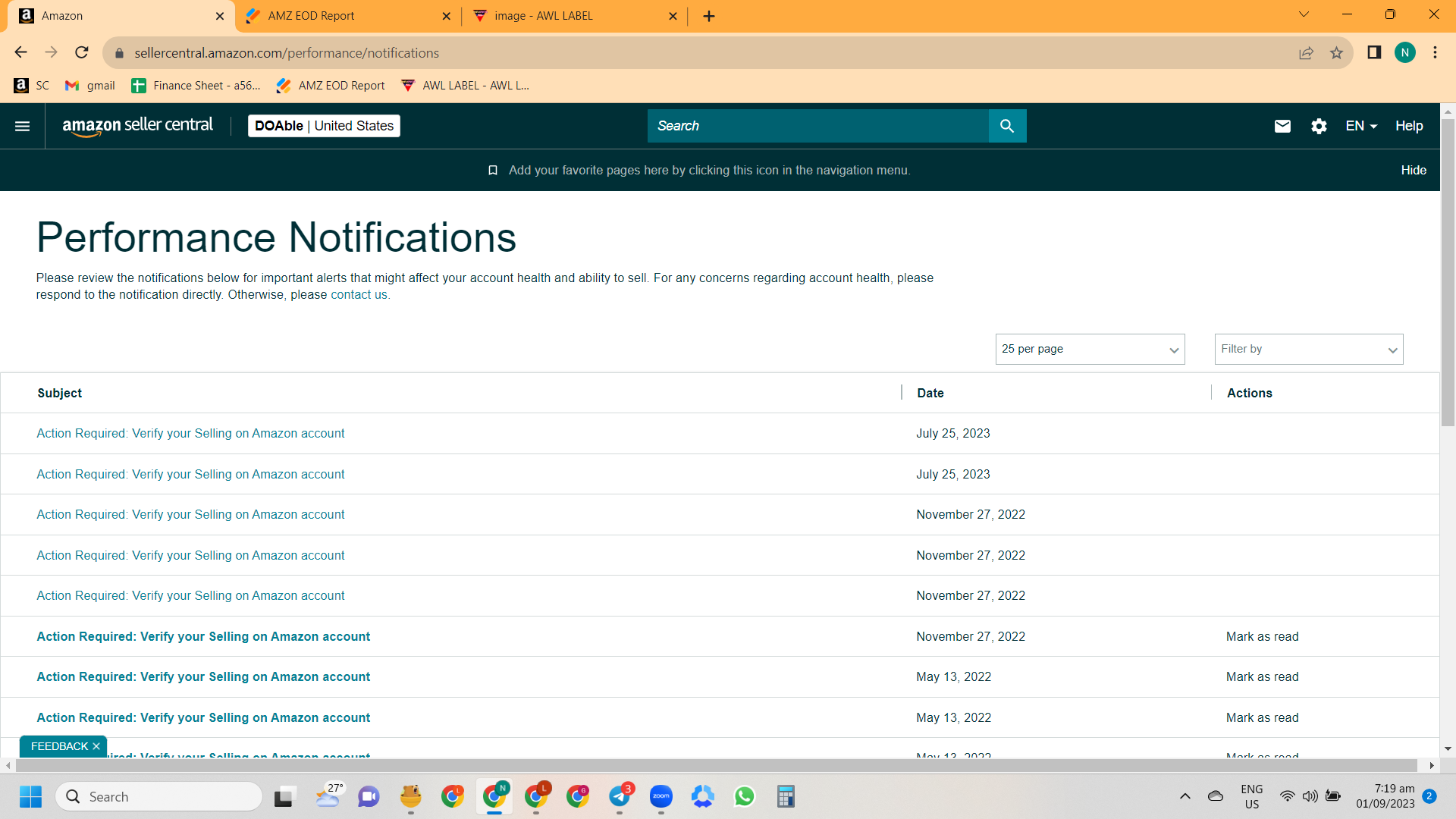Go back using browser back arrow
This screenshot has width=1456, height=819.
coord(21,52)
